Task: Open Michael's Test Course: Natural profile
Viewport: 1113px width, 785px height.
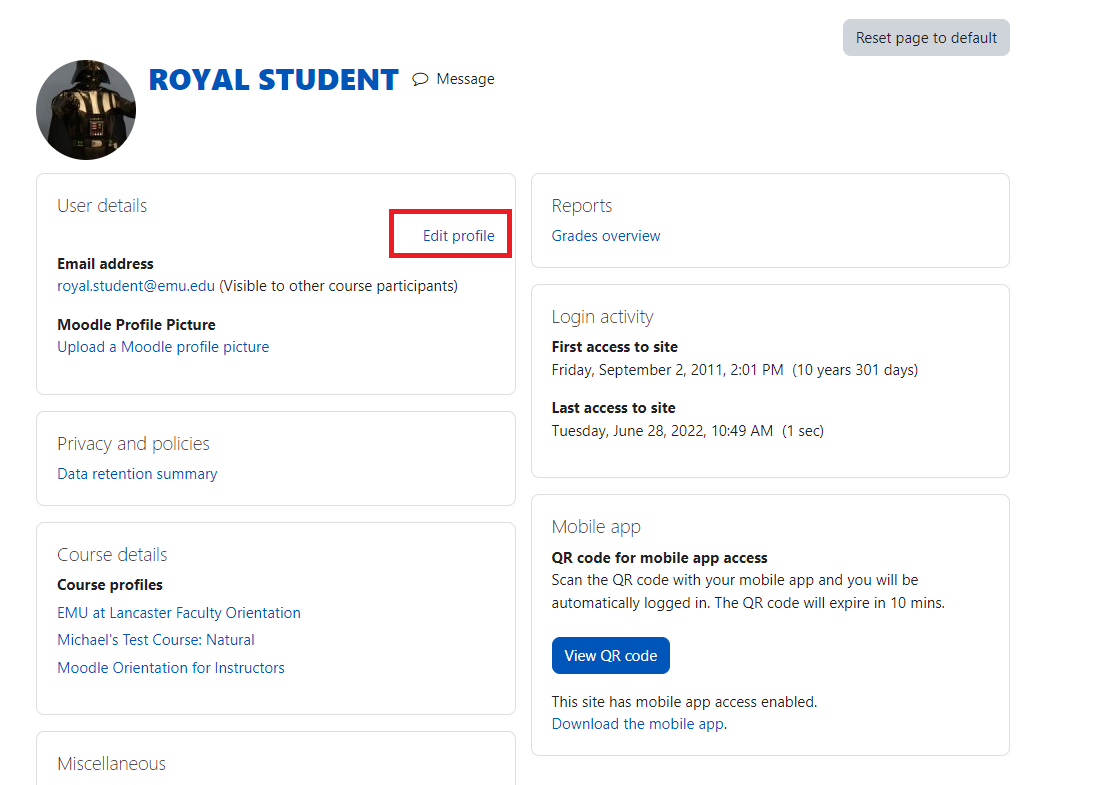Action: 155,640
